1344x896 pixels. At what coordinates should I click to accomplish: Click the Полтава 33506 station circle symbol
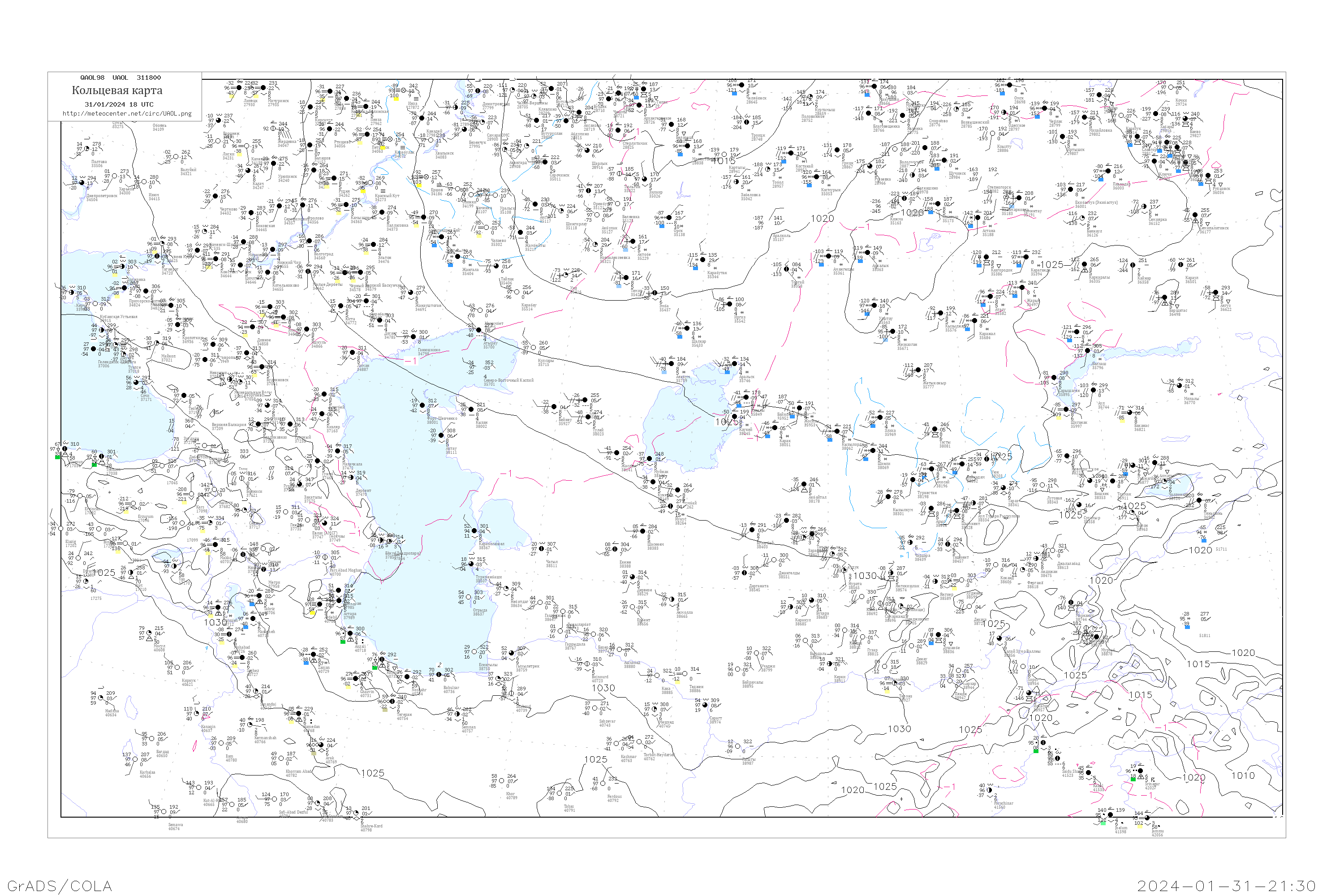87,149
